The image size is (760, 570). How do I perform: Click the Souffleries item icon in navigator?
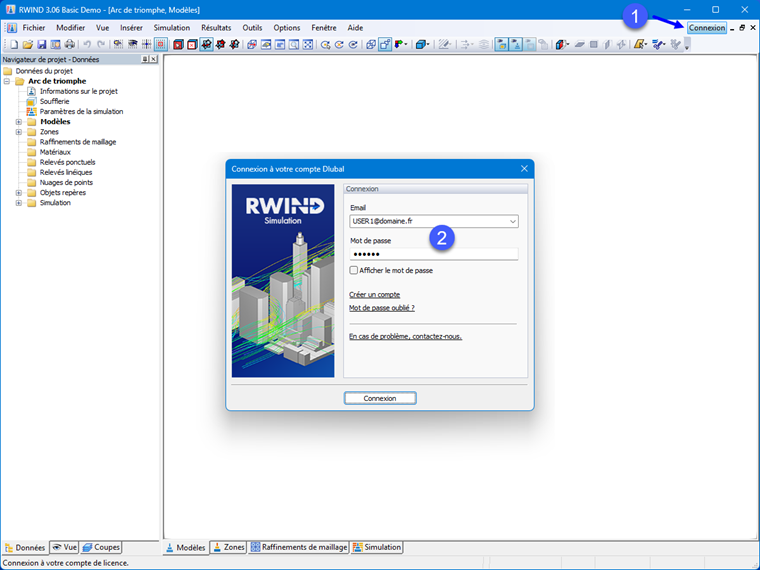pos(31,101)
